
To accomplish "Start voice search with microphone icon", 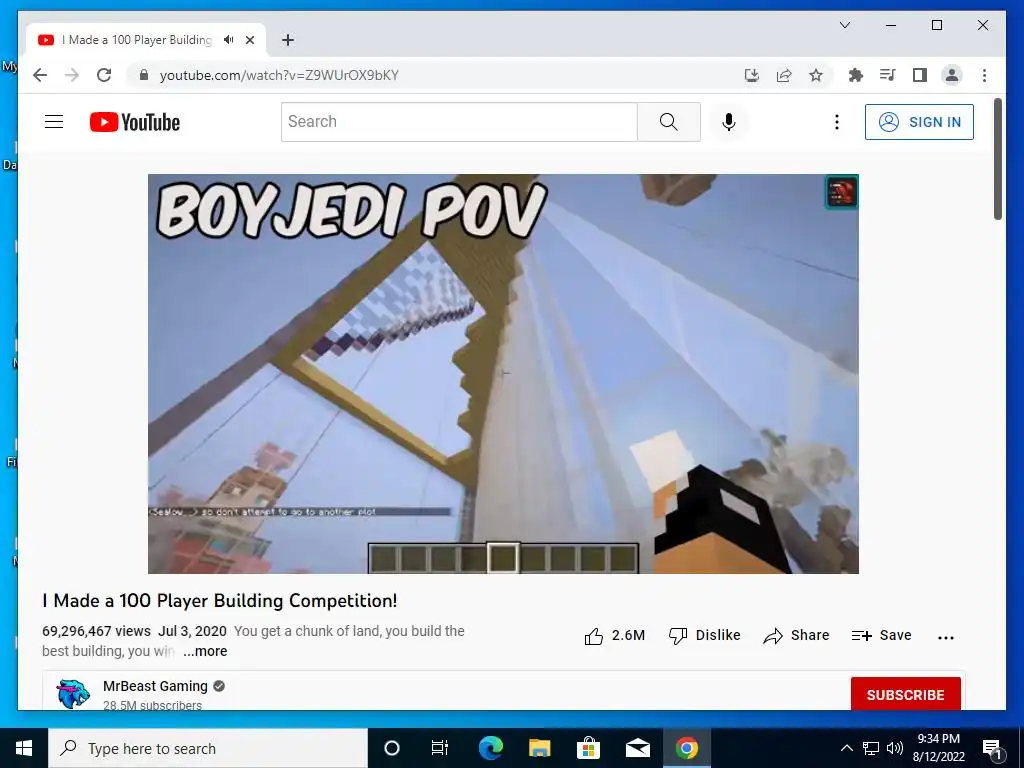I will (x=729, y=122).
